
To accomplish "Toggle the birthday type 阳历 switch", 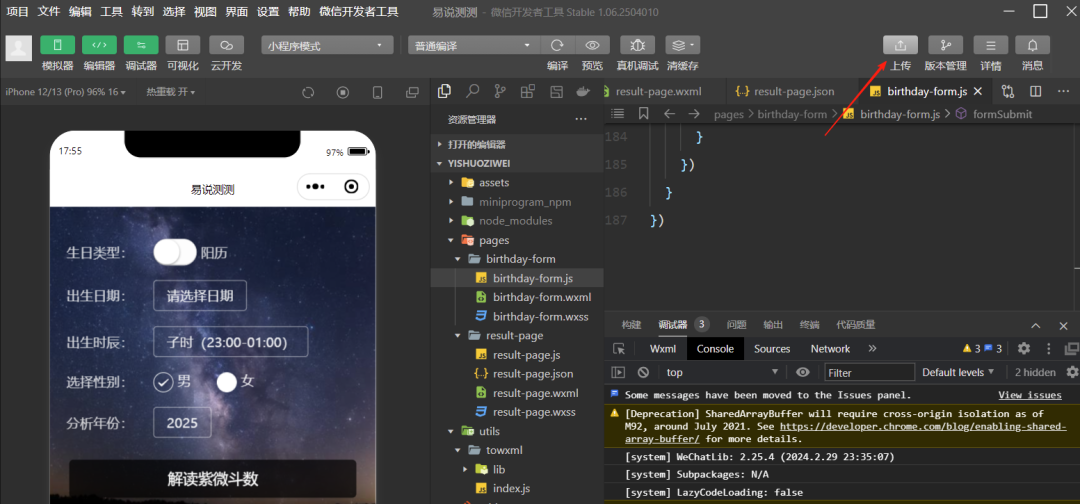I will (x=175, y=253).
